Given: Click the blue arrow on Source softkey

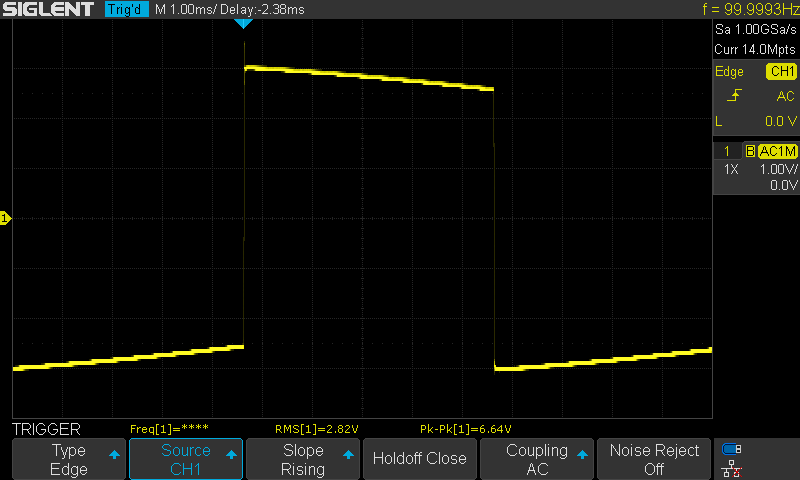Looking at the screenshot, I should pos(231,454).
